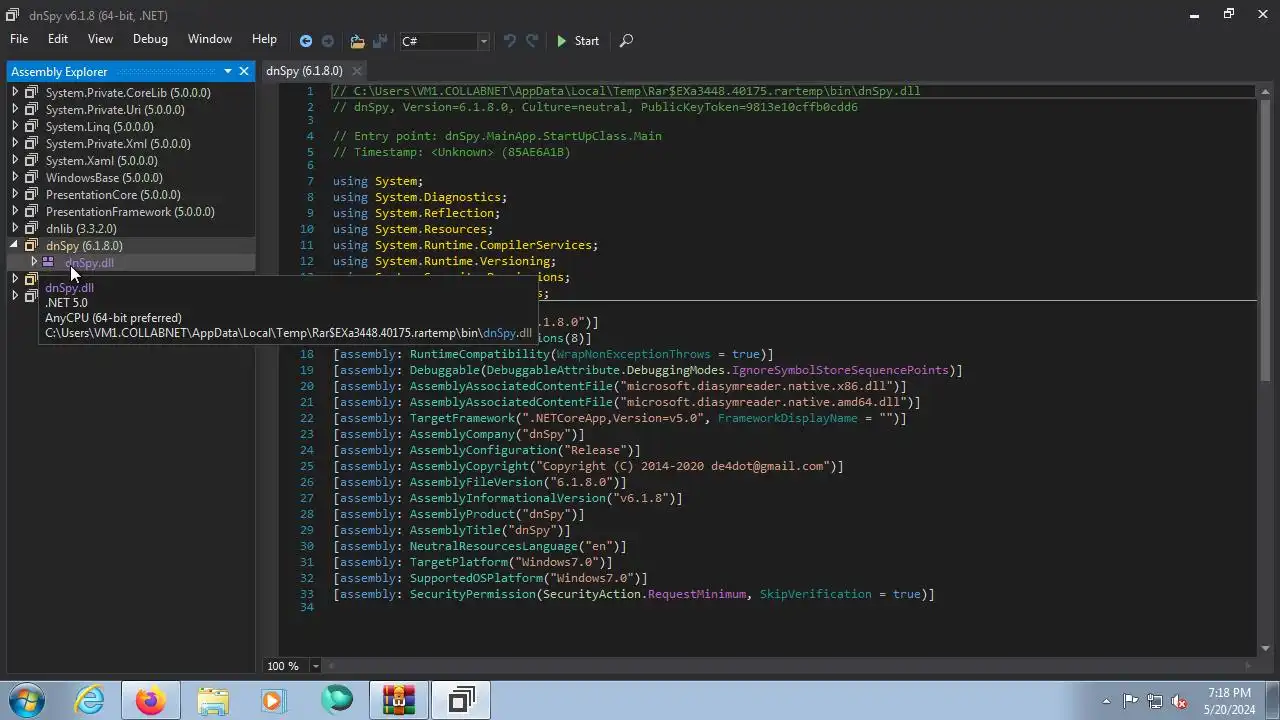Select System.Xaml (5.0.0.0) in tree
Image resolution: width=1280 pixels, height=720 pixels.
[x=101, y=160]
